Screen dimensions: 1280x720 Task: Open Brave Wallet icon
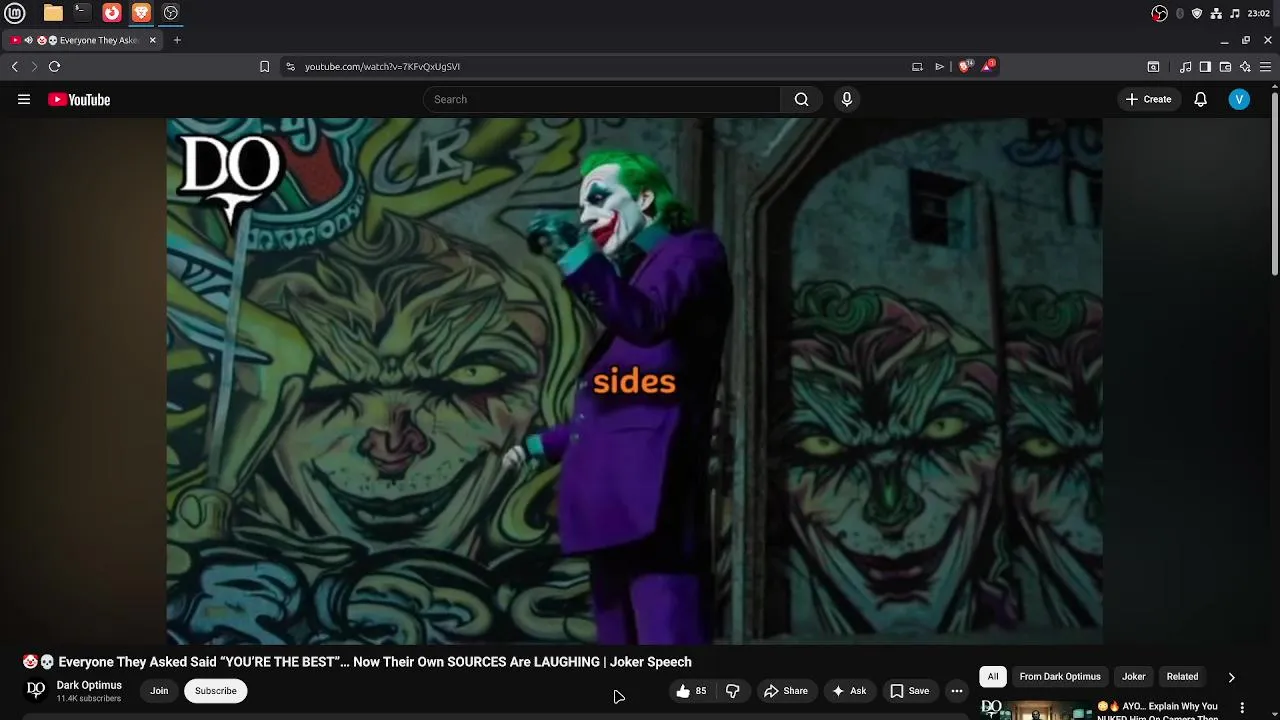pyautogui.click(x=1225, y=67)
